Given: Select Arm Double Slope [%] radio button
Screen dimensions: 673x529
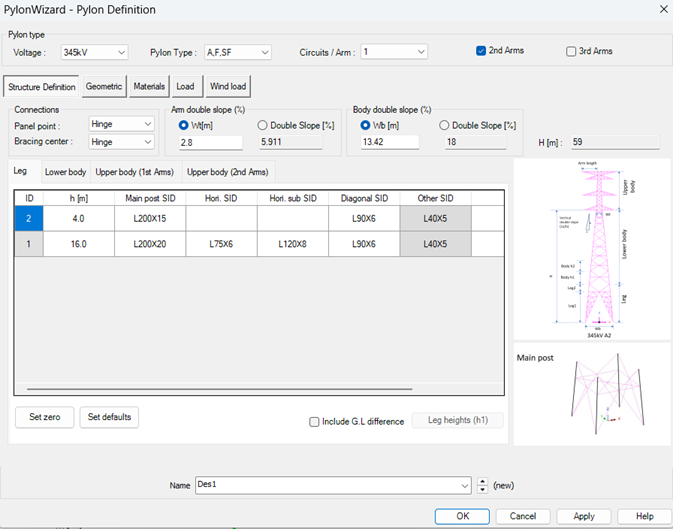Looking at the screenshot, I should pos(263,125).
